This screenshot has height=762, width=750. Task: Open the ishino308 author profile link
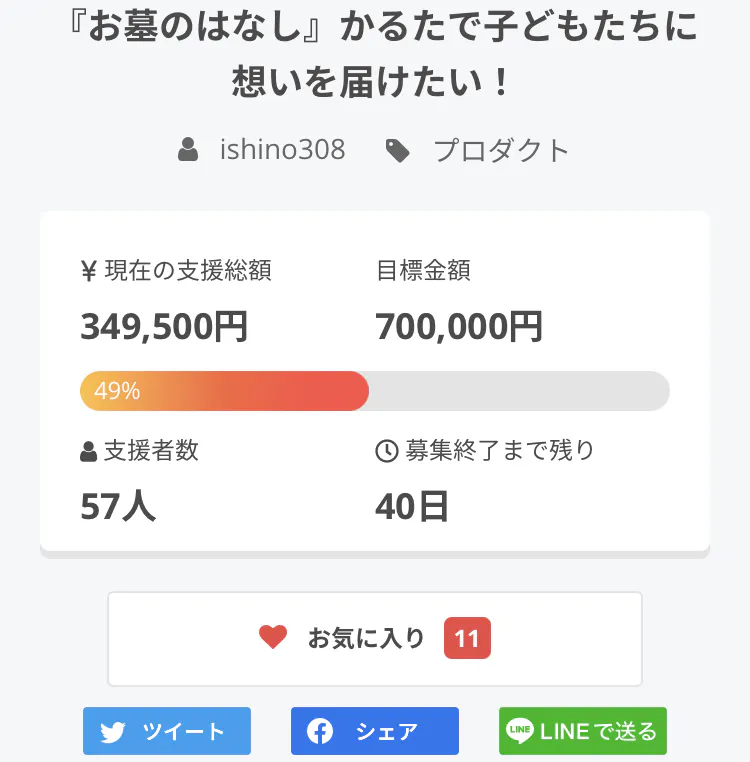tap(282, 151)
